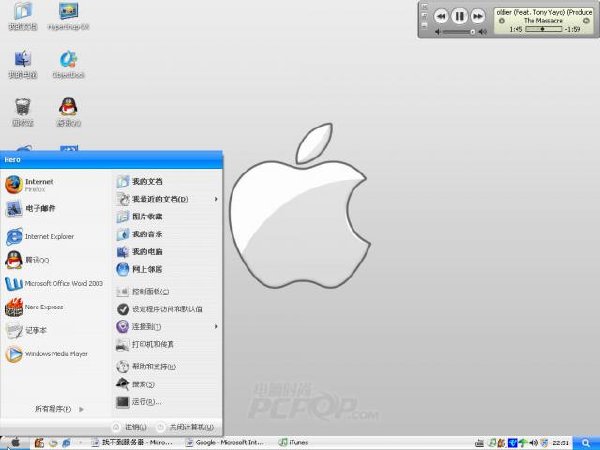Open 我的音乐 music folder
The height and width of the screenshot is (450, 600).
(140, 234)
